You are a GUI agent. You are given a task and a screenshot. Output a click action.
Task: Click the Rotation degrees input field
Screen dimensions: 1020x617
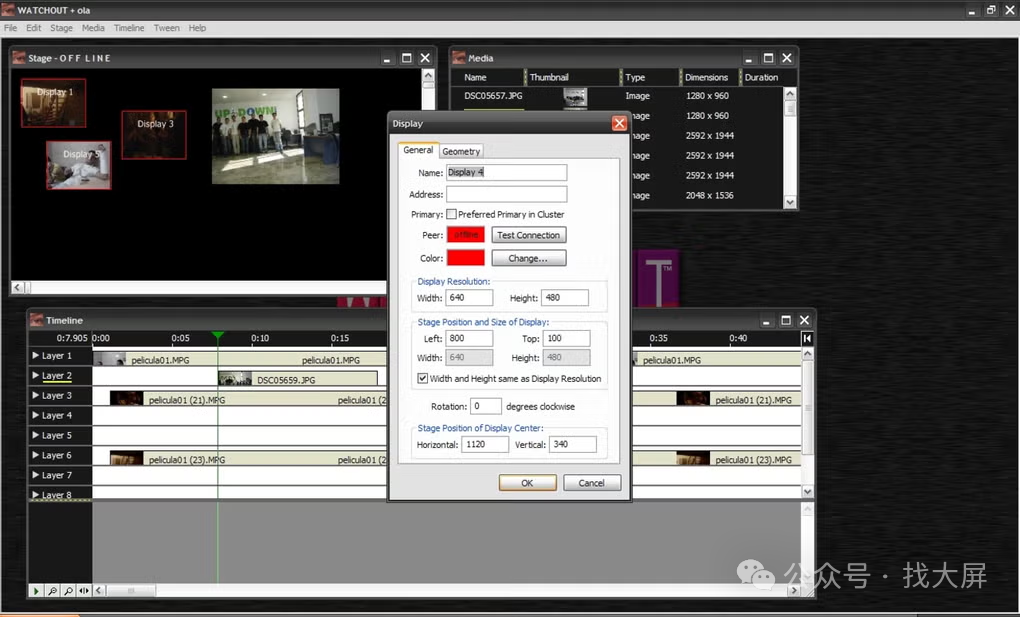[x=486, y=407]
